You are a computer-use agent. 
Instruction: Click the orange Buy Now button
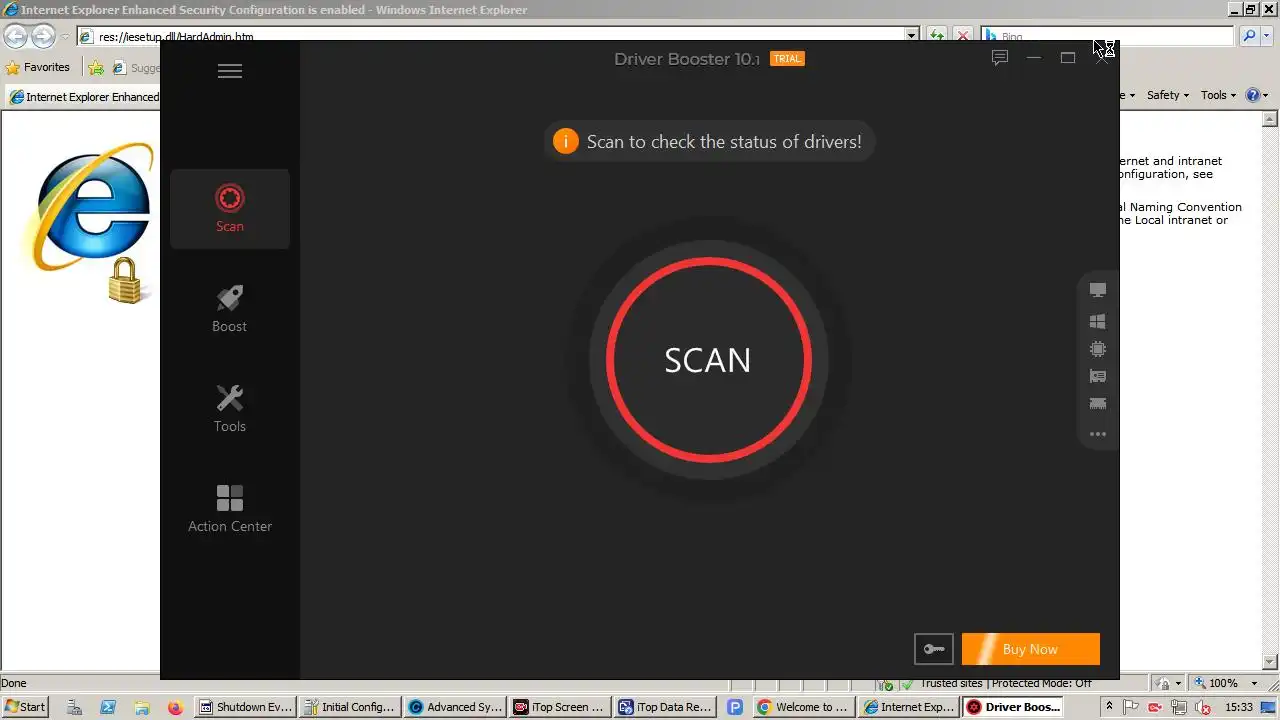click(x=1031, y=649)
